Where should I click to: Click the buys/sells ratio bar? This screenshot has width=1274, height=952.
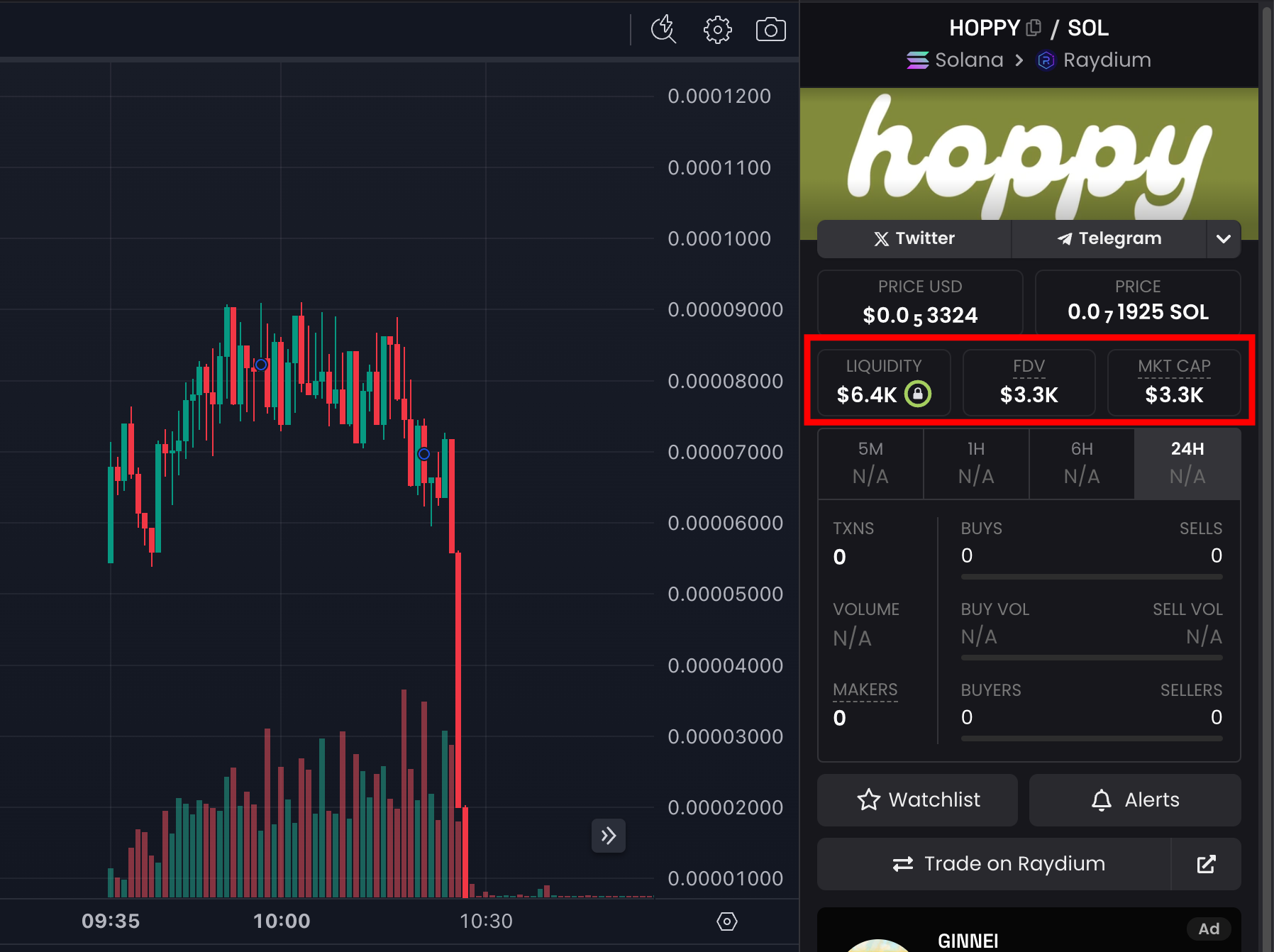coord(1092,577)
